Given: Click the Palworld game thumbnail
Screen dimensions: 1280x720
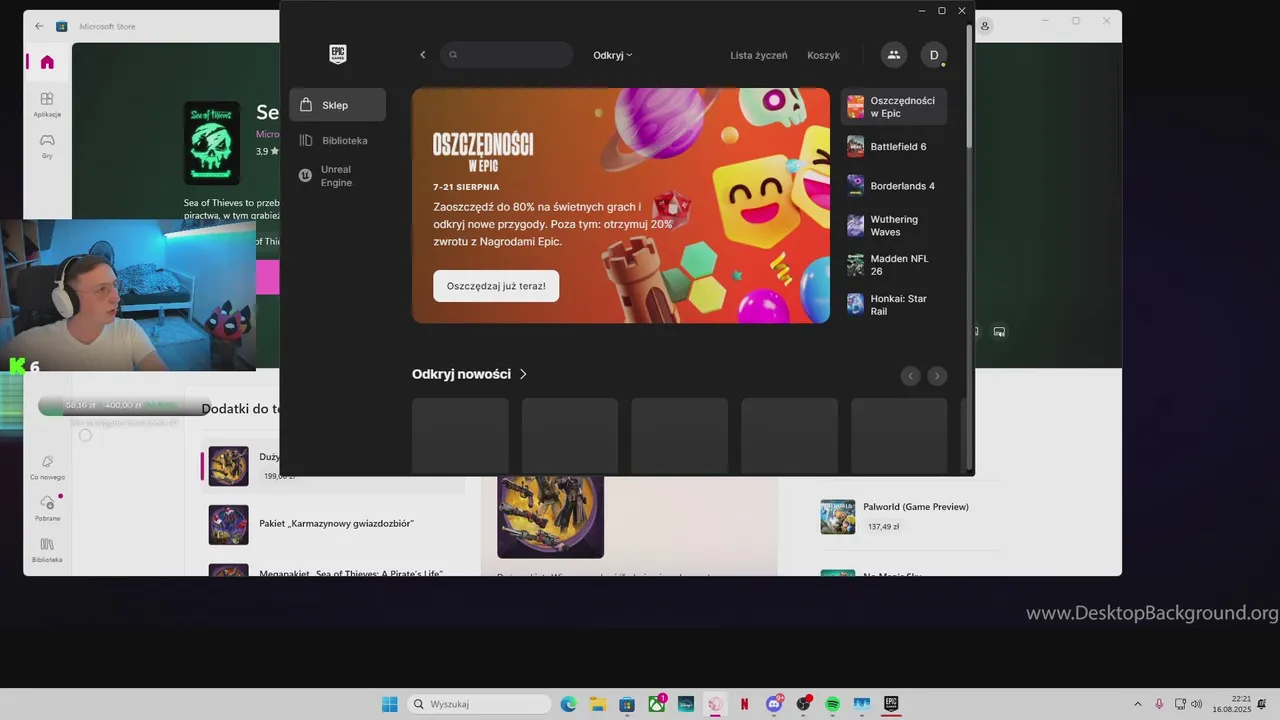Looking at the screenshot, I should pyautogui.click(x=838, y=517).
